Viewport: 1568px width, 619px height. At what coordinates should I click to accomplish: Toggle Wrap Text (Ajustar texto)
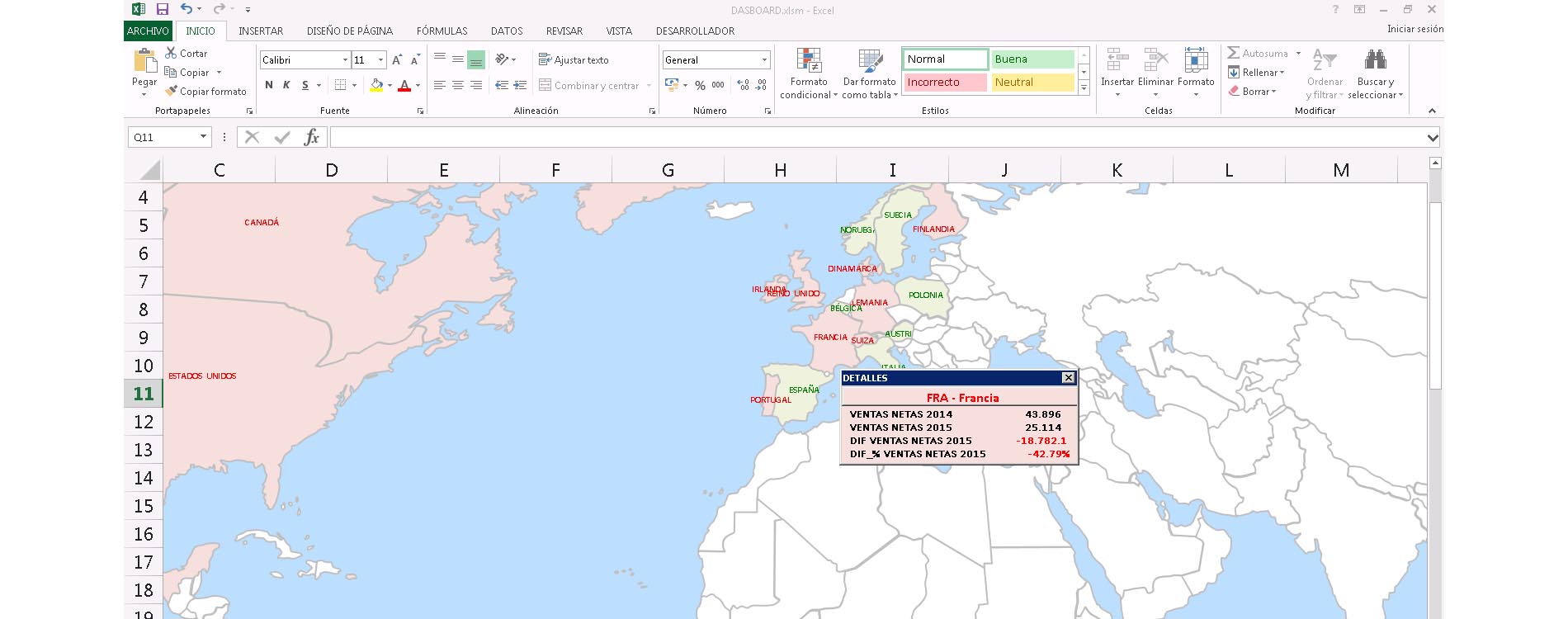pyautogui.click(x=574, y=60)
